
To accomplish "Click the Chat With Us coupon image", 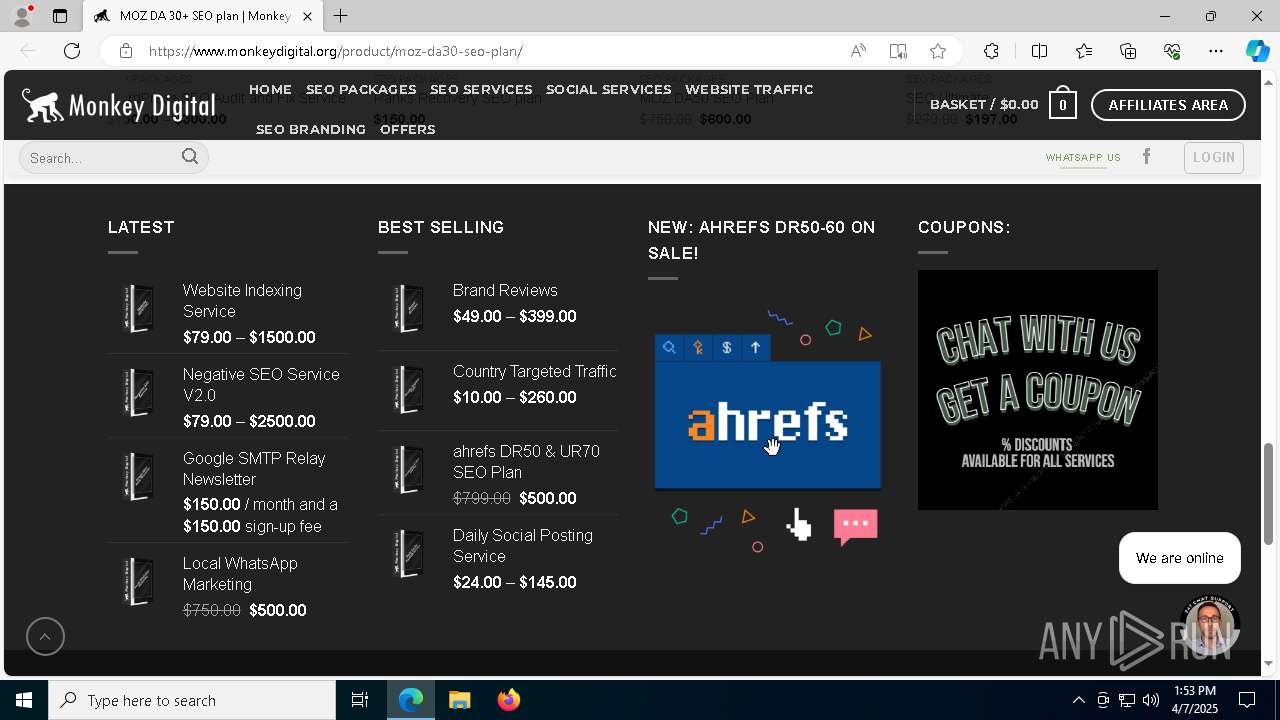I will (x=1038, y=390).
